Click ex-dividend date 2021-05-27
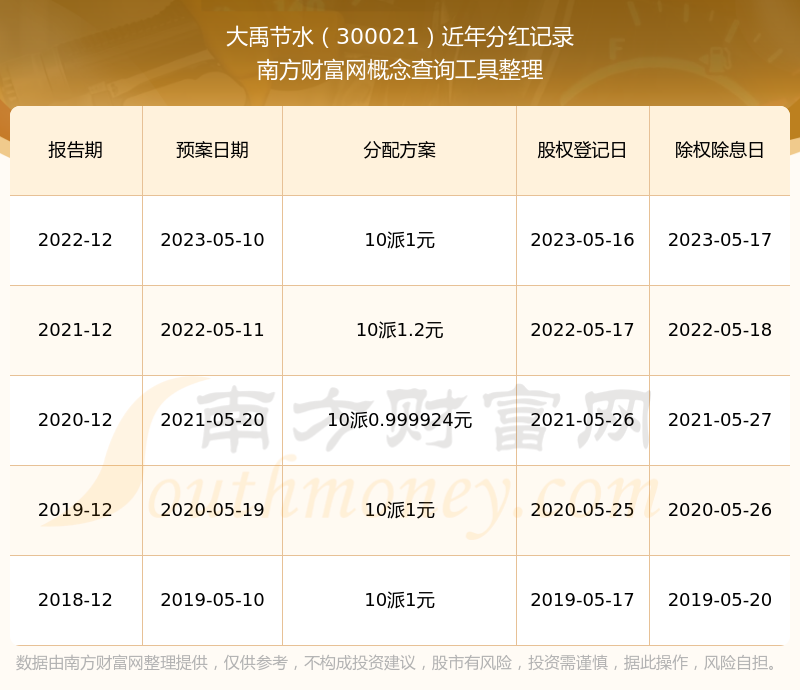Viewport: 800px width, 690px height. click(x=719, y=420)
